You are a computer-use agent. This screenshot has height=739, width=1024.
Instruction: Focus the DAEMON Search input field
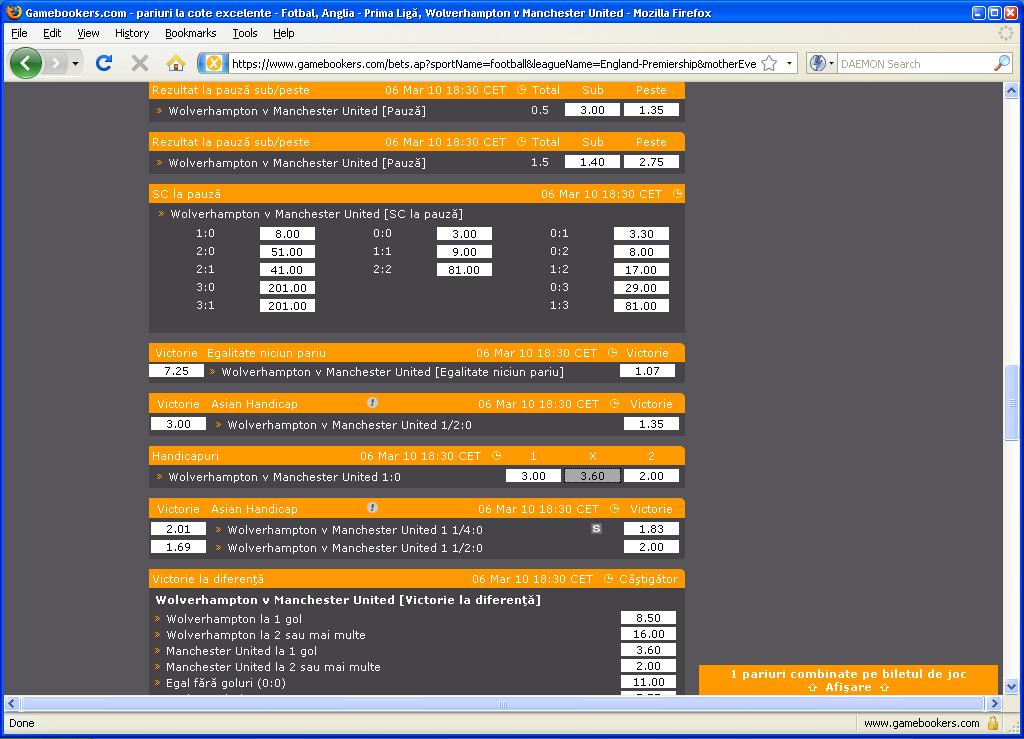tap(914, 63)
